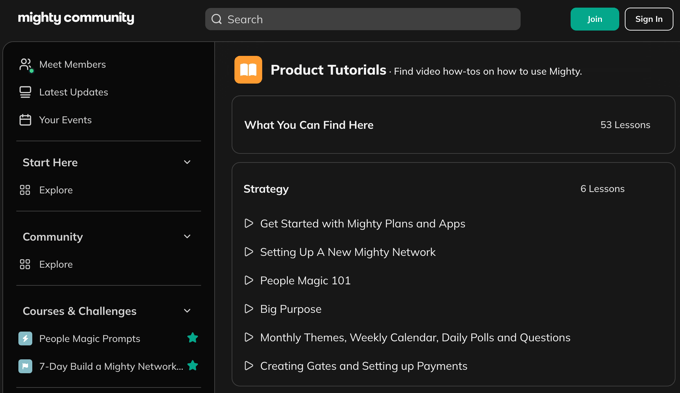Collapse the Courses & Challenges section chevron
Screen dimensions: 680x393
tap(187, 311)
